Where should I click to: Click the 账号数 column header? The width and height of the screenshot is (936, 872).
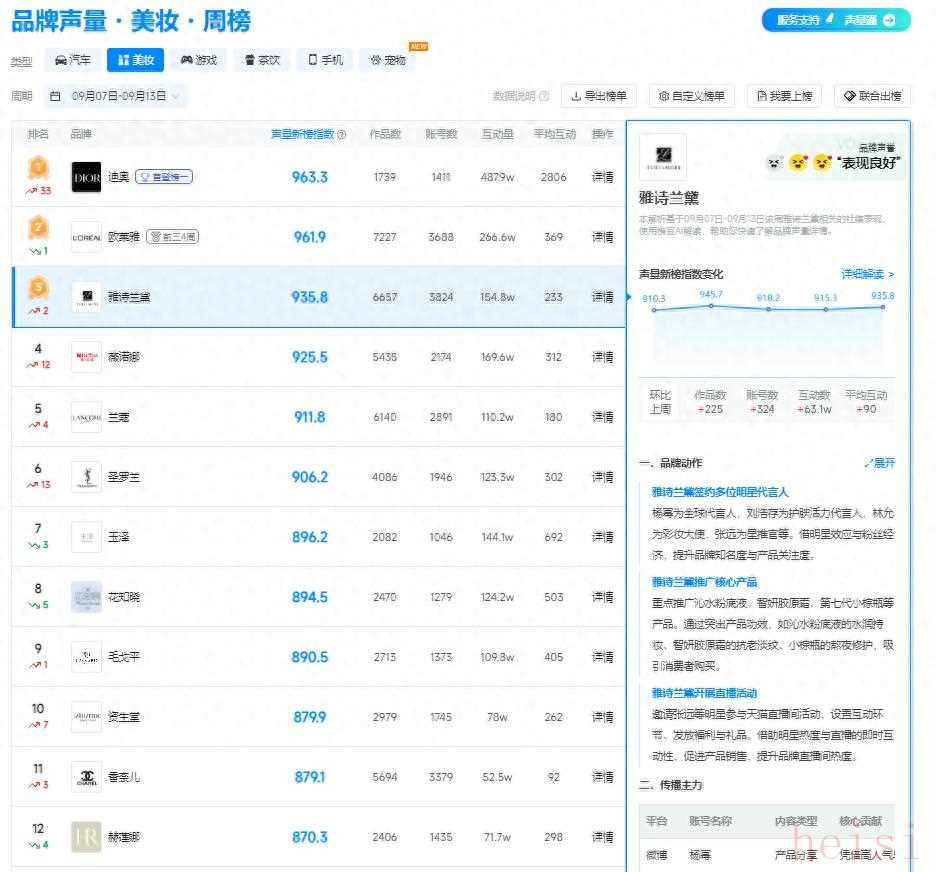click(441, 134)
